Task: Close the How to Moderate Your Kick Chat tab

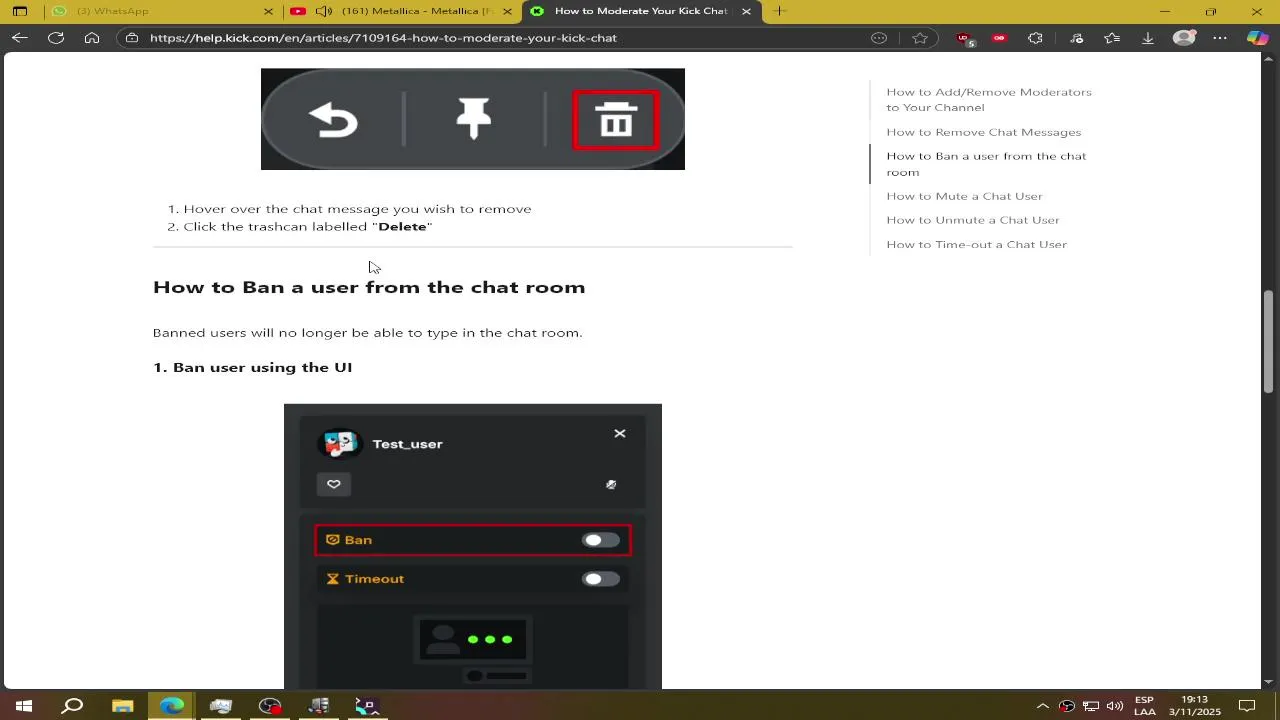Action: [746, 11]
